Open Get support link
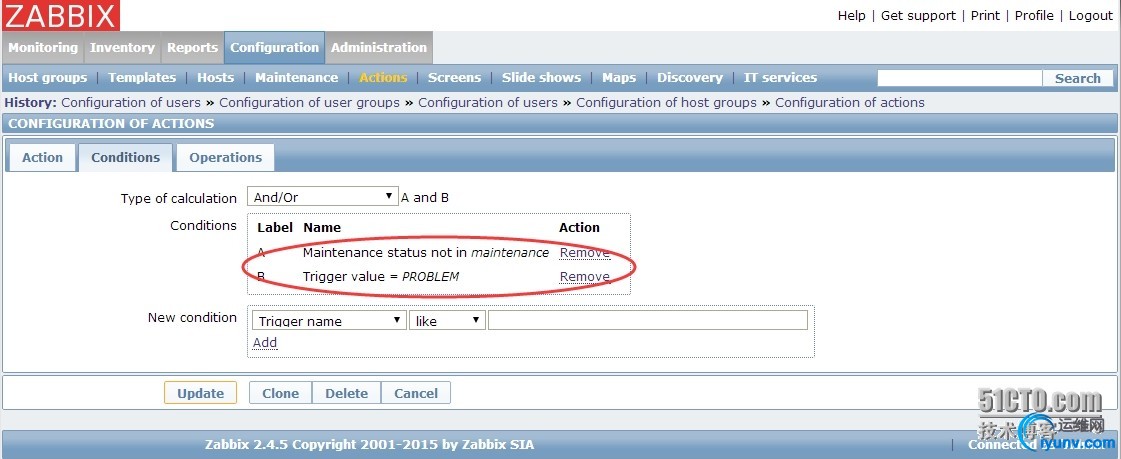The height and width of the screenshot is (459, 1121). pyautogui.click(x=918, y=16)
